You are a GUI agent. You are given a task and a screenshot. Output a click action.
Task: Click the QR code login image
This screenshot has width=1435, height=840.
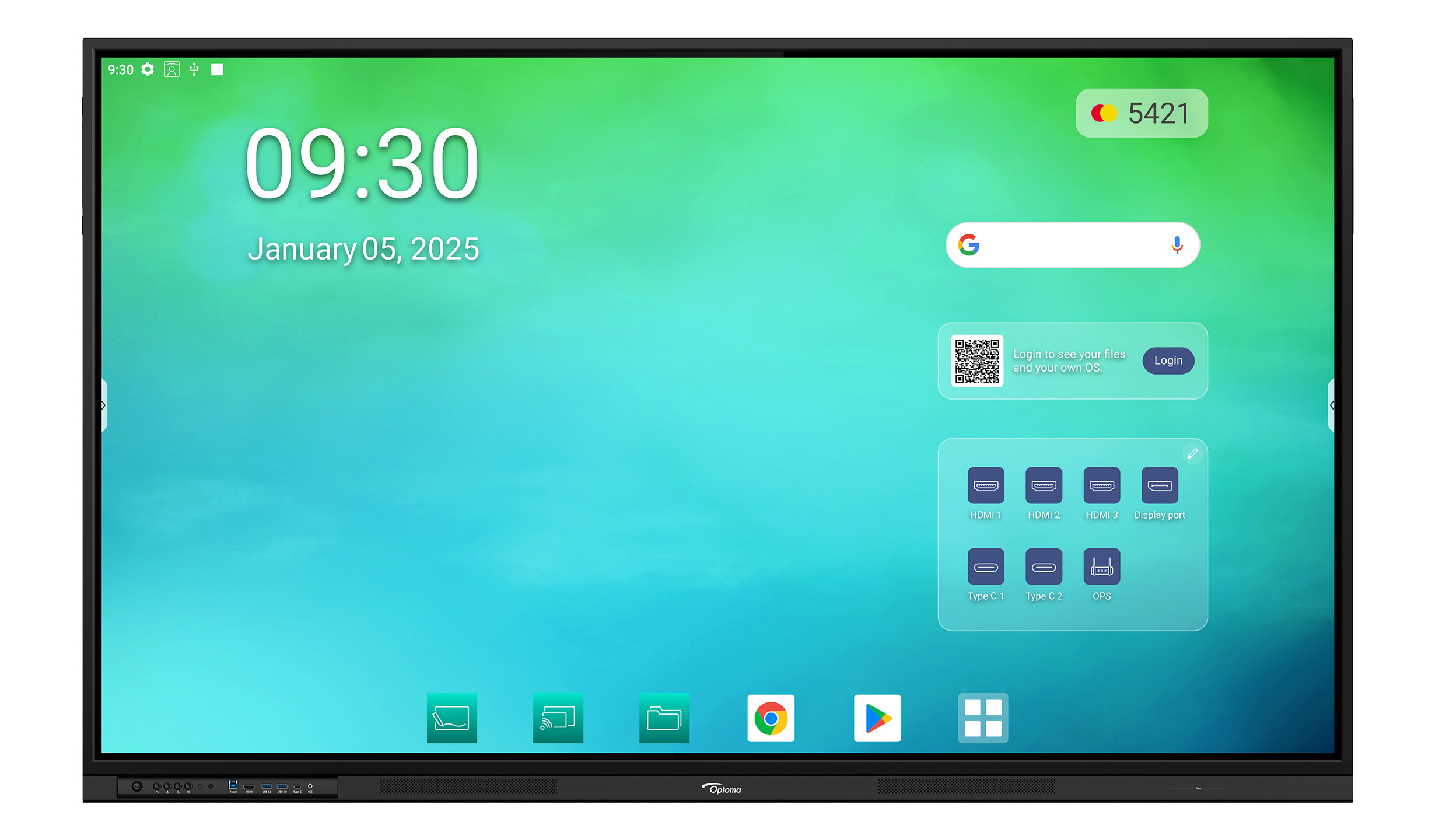[977, 361]
